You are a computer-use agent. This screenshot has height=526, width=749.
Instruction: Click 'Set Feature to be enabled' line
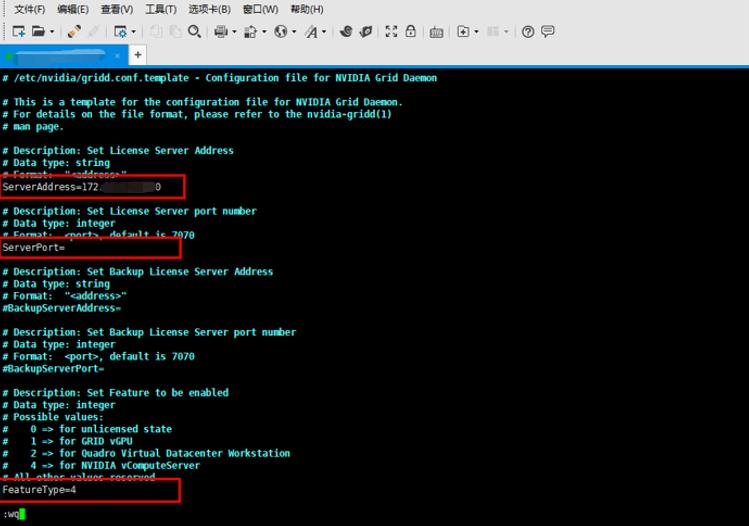click(115, 393)
